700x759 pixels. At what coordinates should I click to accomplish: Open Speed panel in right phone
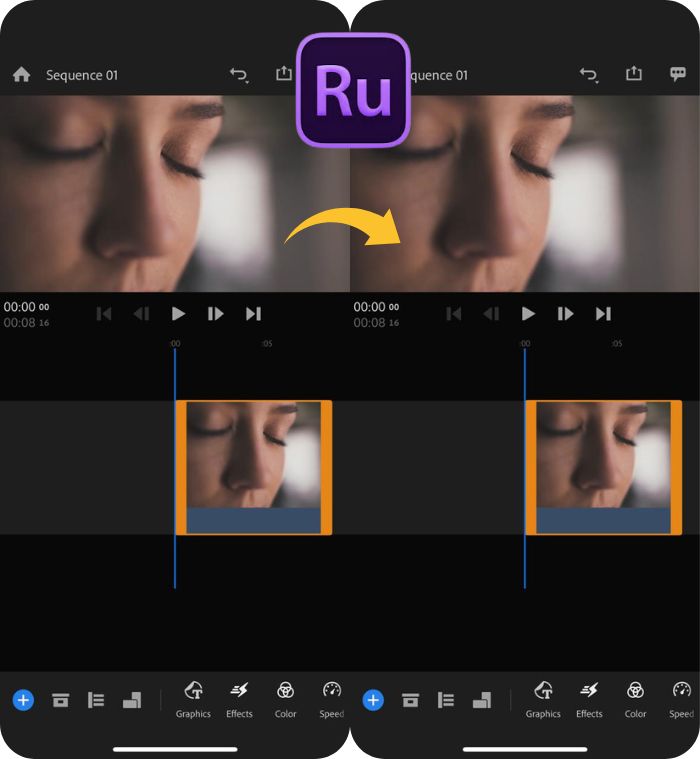[682, 700]
